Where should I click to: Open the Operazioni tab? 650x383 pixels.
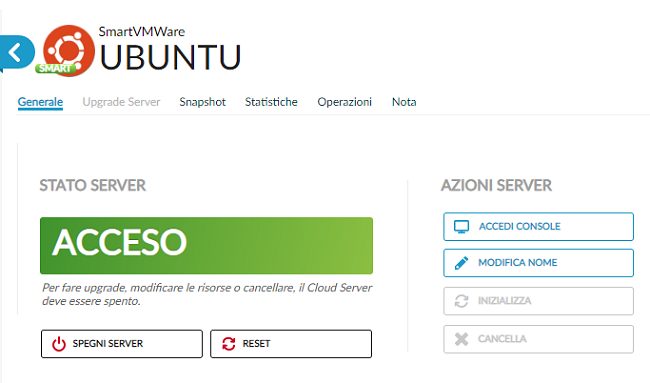[344, 102]
